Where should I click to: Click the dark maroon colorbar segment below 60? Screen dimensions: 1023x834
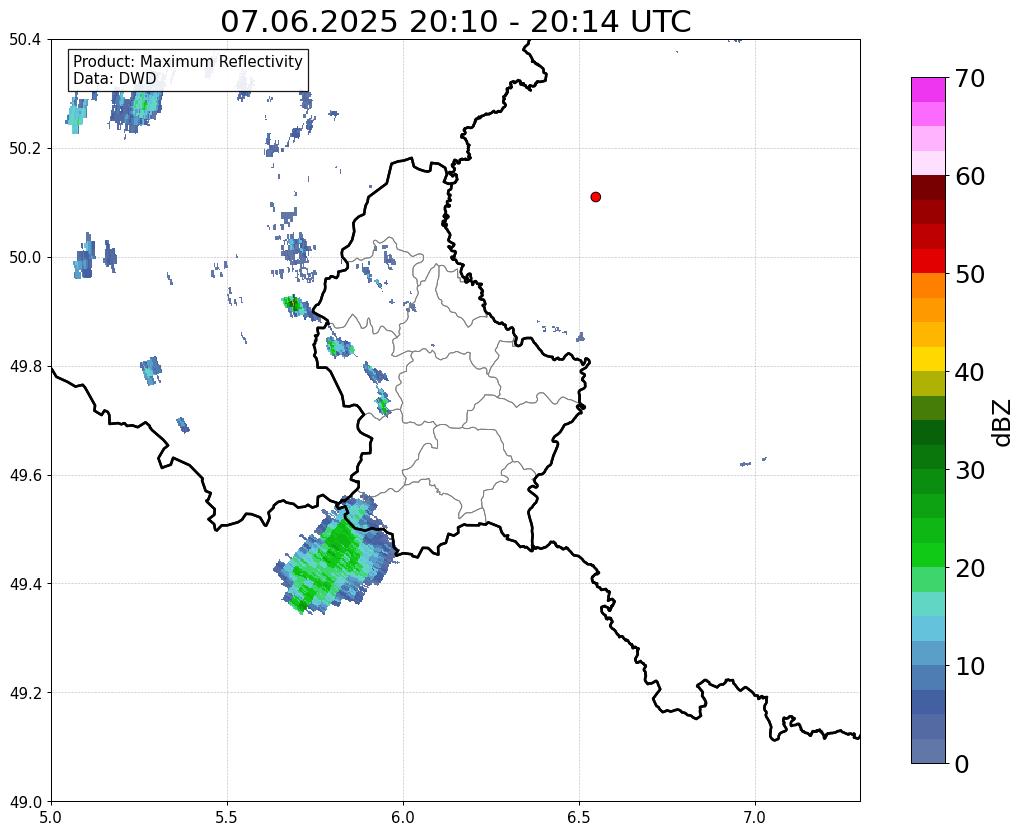coord(928,187)
